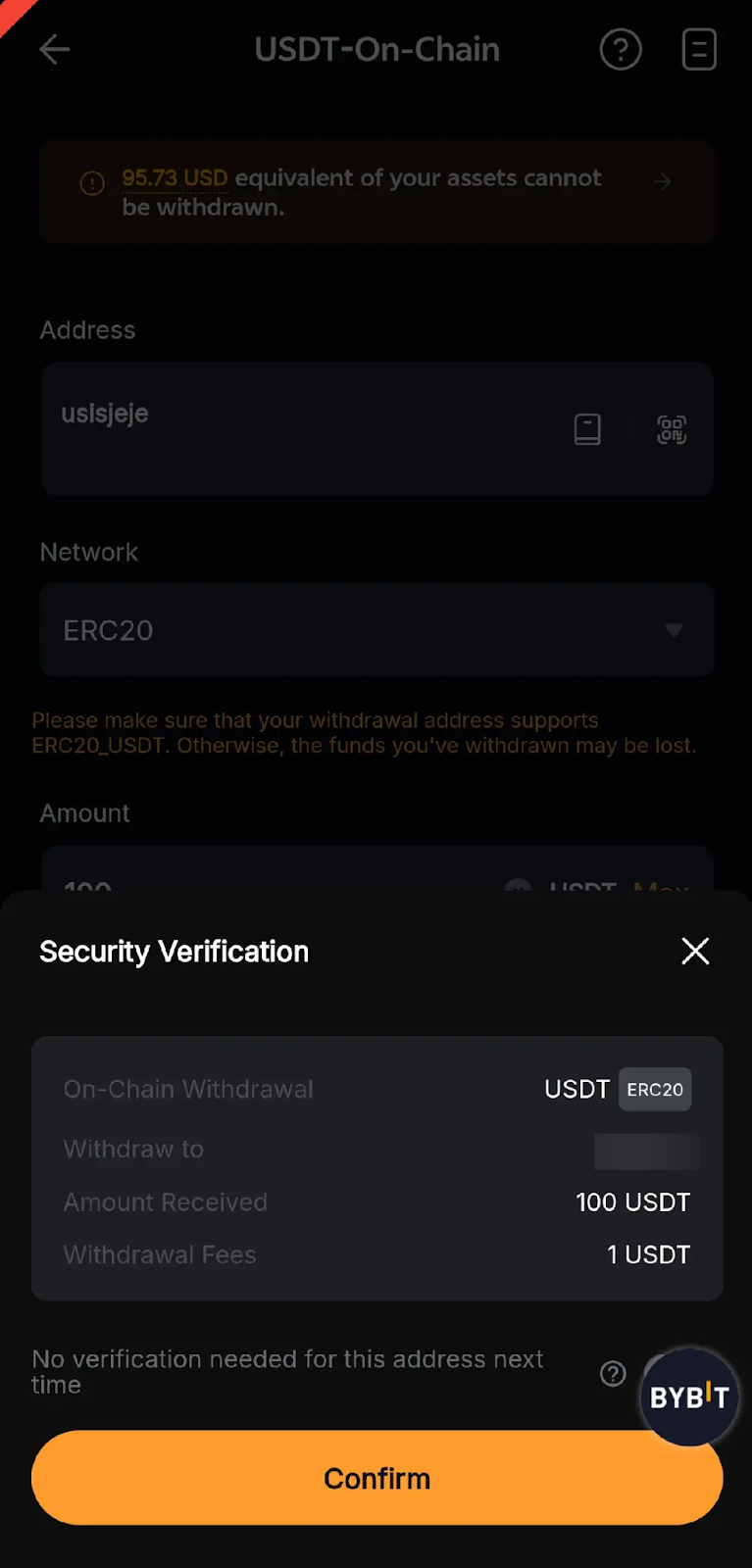Close the Security Verification sheet
Screen dimensions: 752x1568
pos(695,951)
